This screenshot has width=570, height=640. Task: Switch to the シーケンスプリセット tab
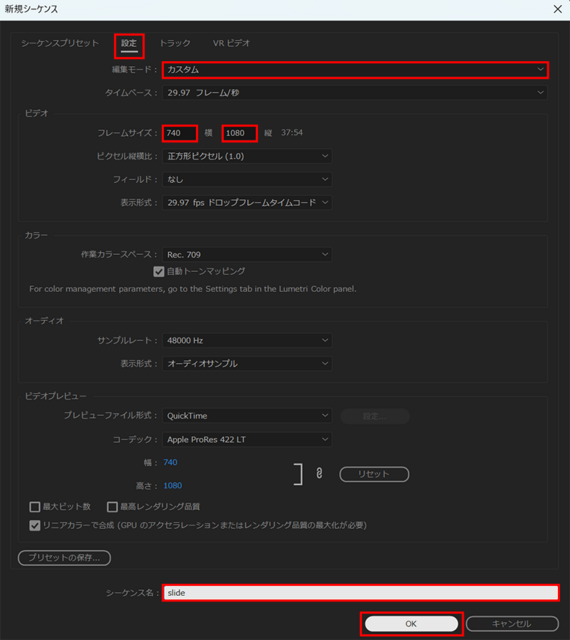(60, 43)
